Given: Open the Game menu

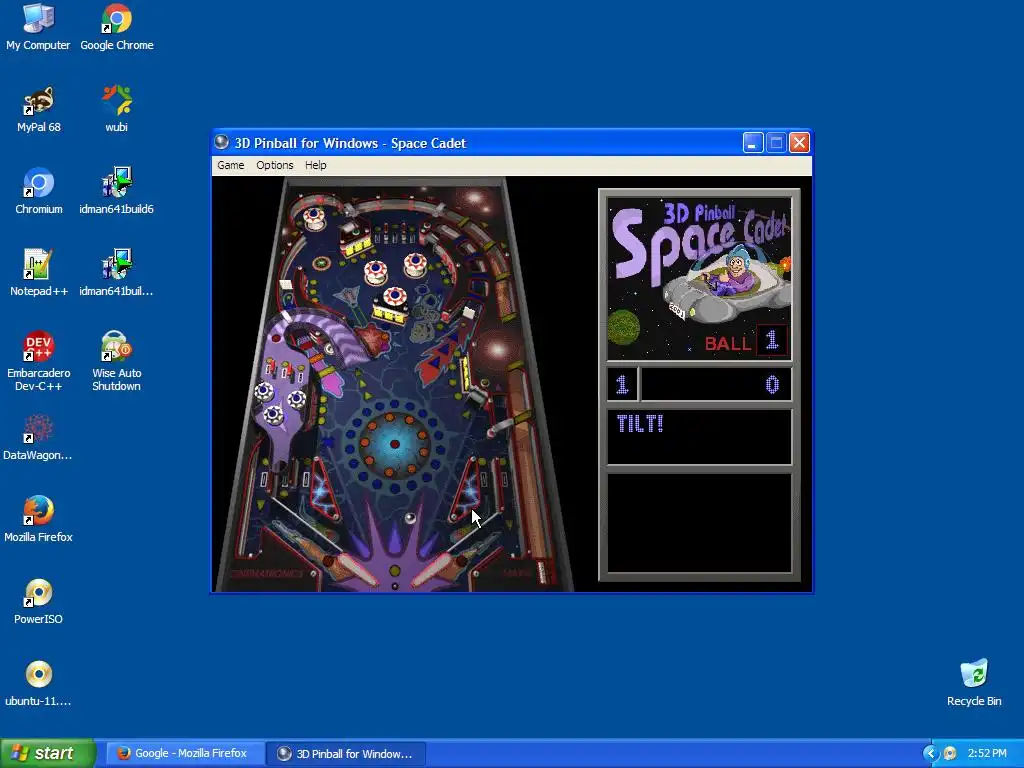Looking at the screenshot, I should [x=231, y=165].
